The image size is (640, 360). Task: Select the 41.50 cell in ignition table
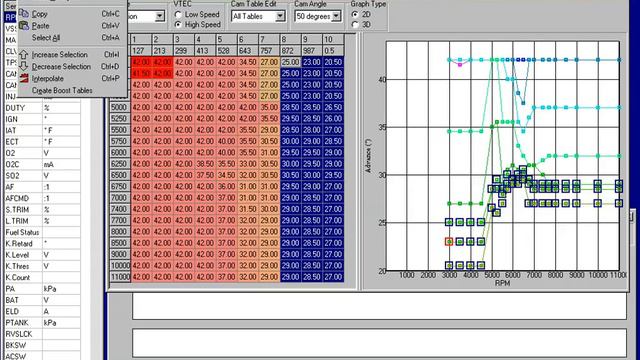141,73
